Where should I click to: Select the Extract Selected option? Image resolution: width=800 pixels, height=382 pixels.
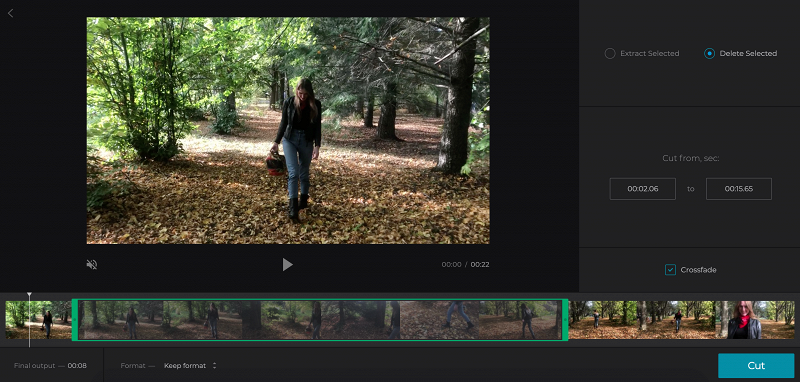click(642, 54)
